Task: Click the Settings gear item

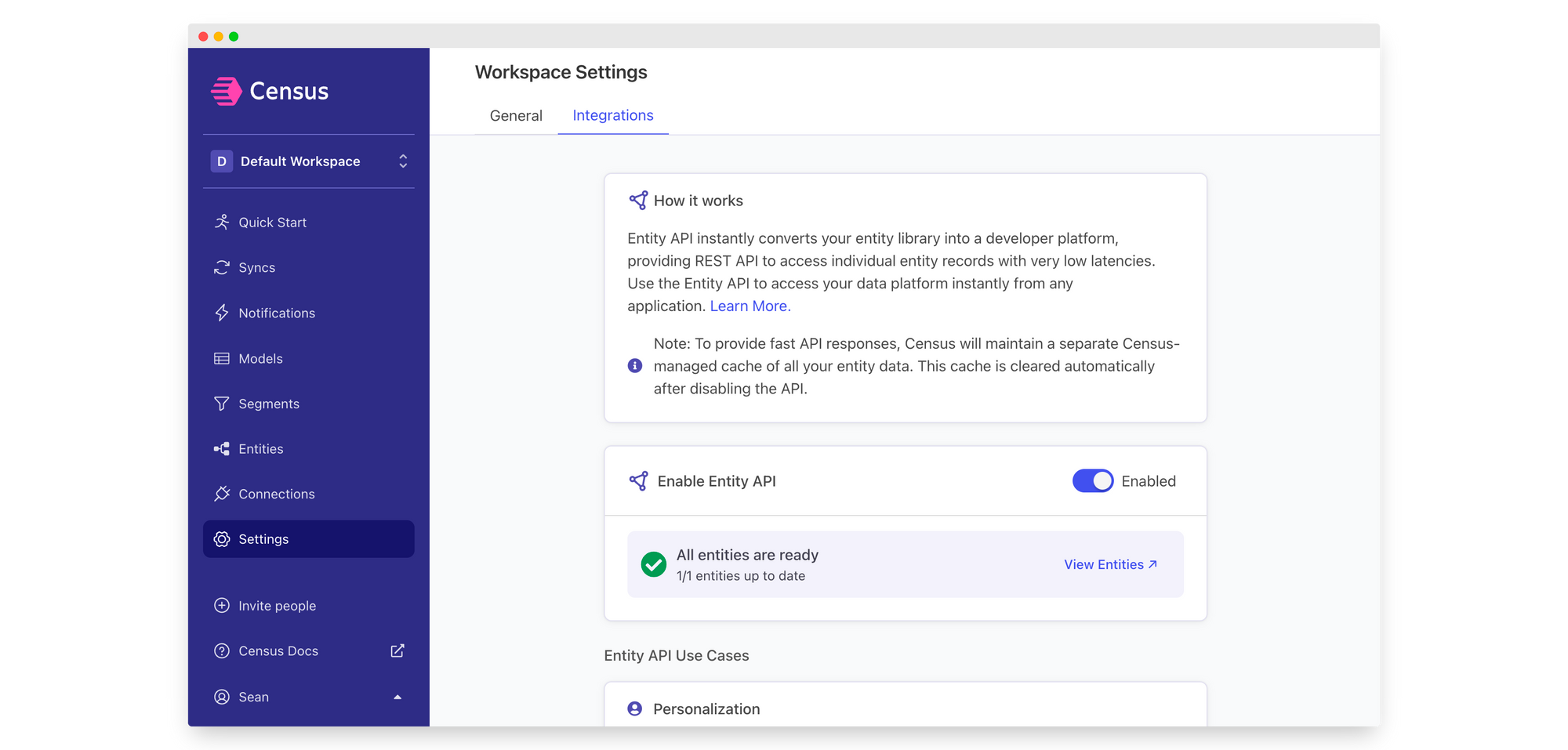Action: click(263, 538)
